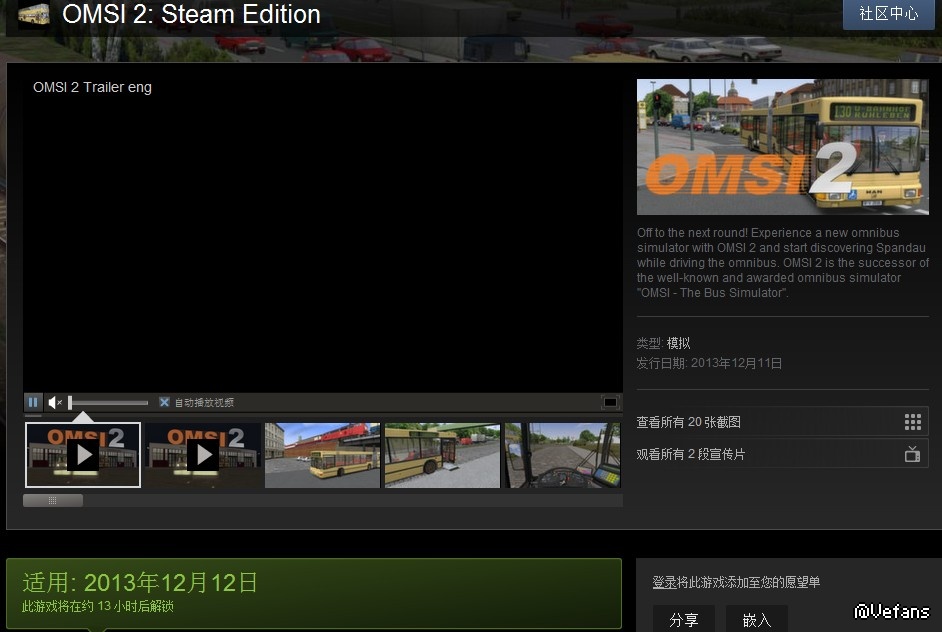
Task: Click the OMSI 2 game header image
Action: (x=783, y=147)
